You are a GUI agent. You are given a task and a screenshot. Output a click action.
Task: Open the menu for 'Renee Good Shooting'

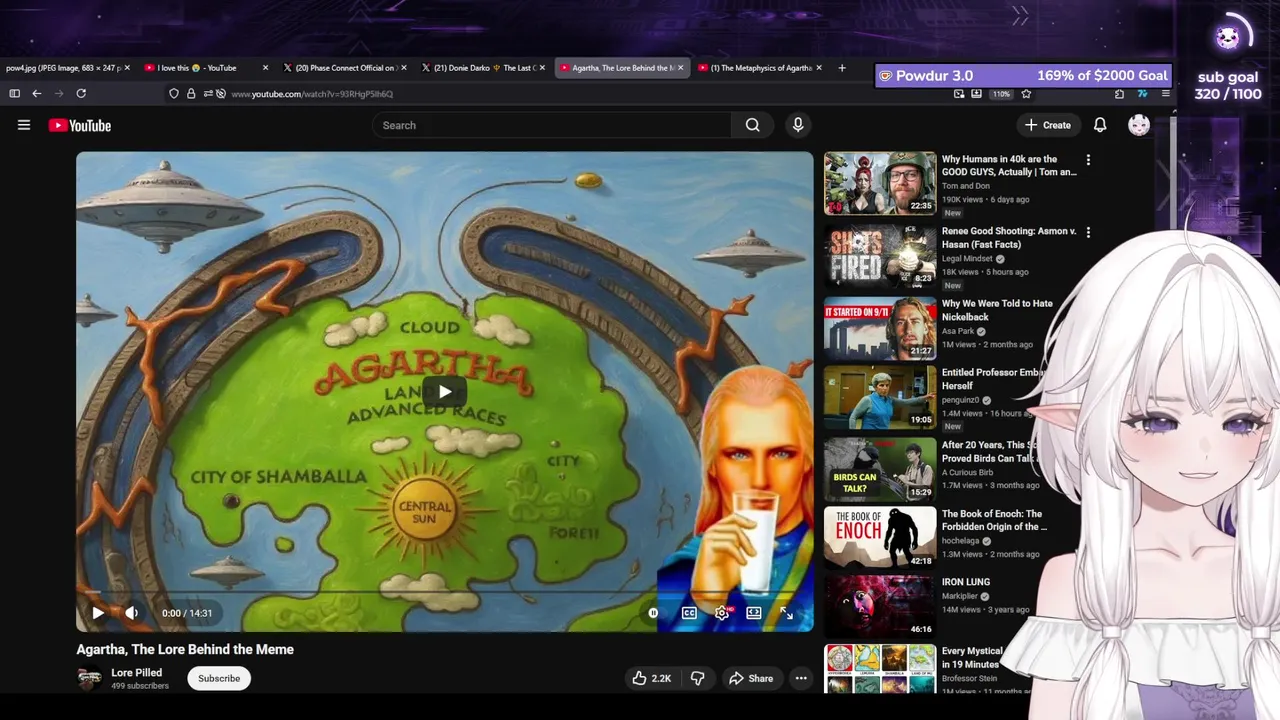(x=1088, y=232)
